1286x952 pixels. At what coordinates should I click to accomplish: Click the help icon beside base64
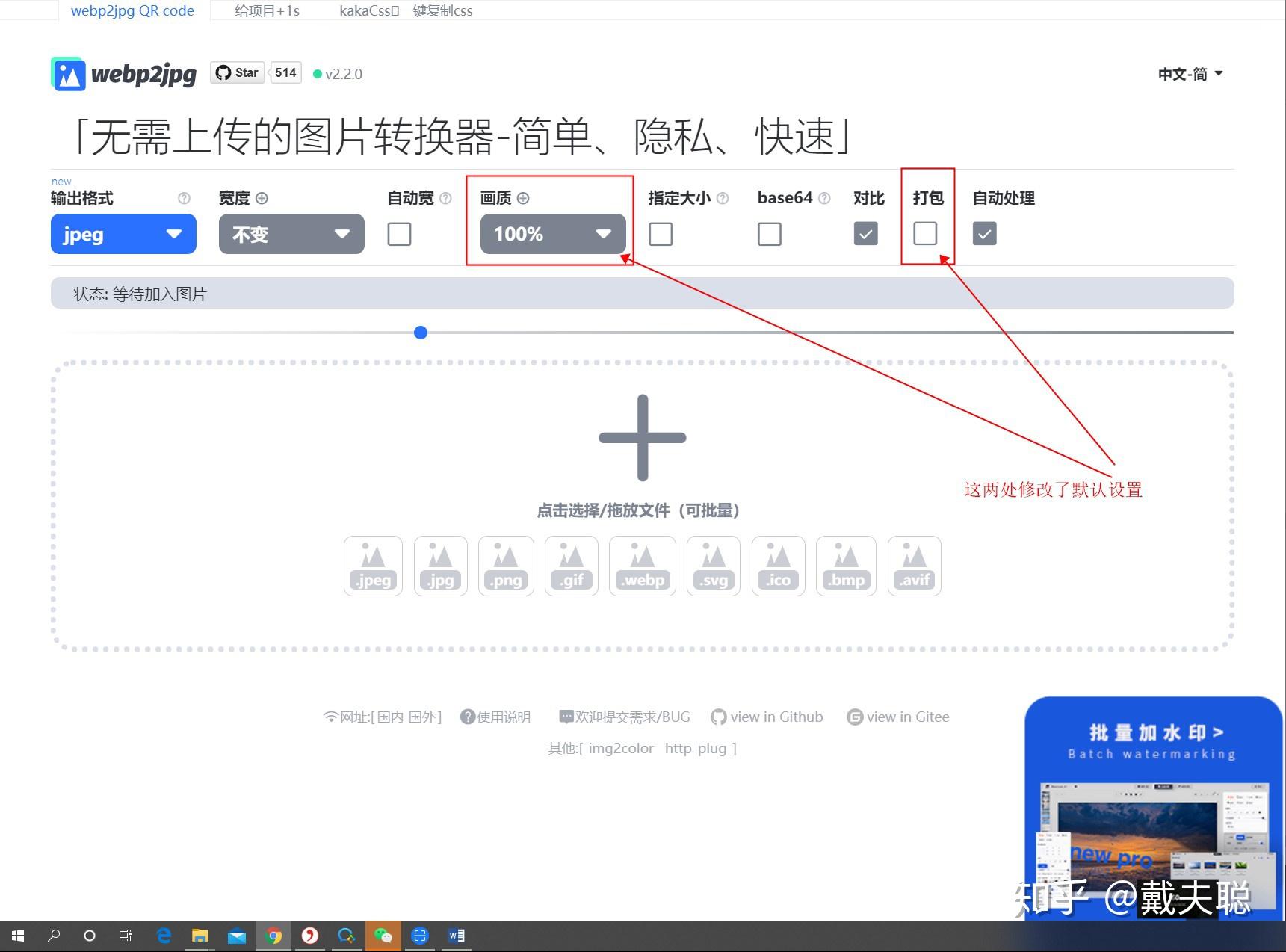coord(824,198)
